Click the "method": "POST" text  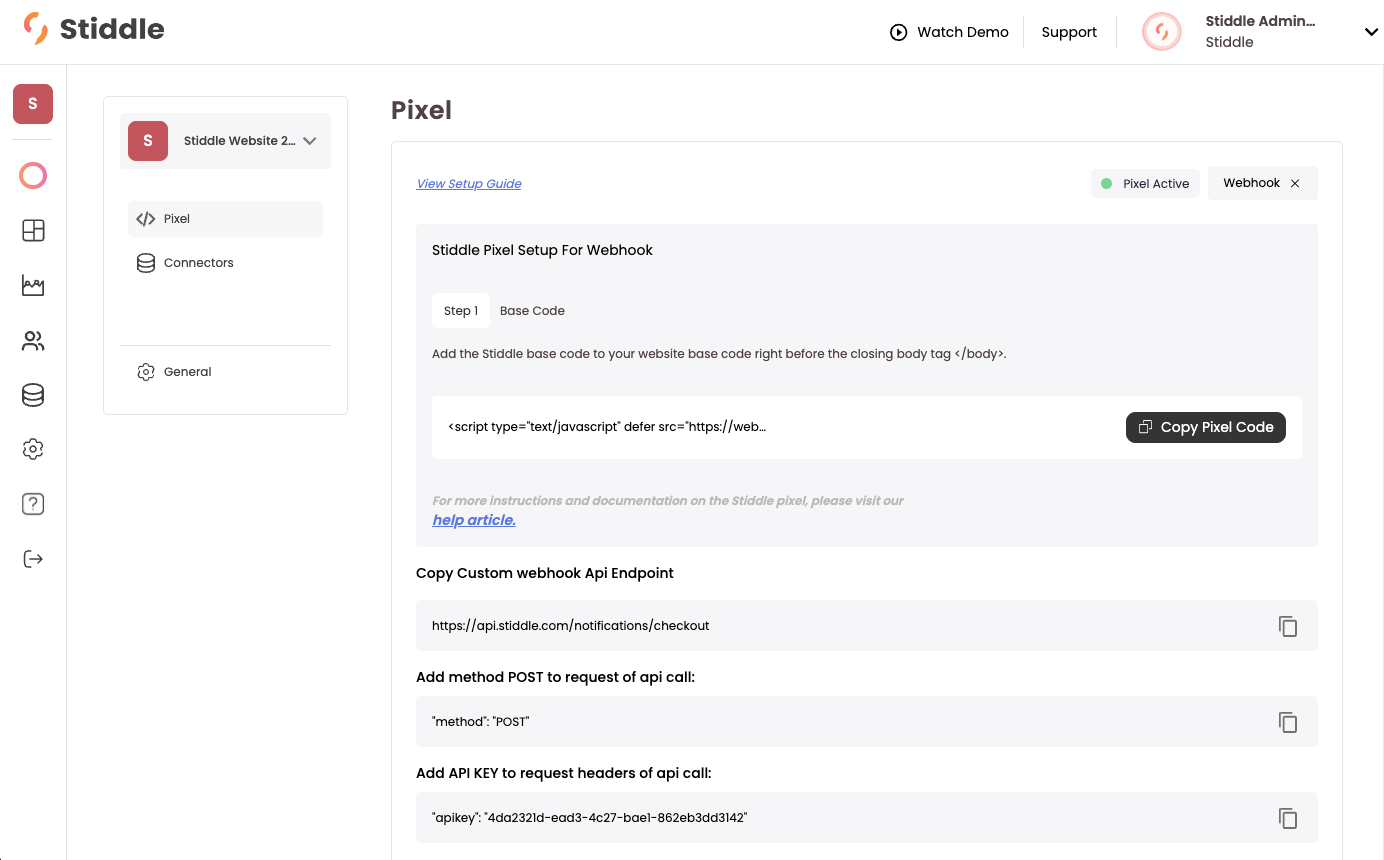pos(480,722)
